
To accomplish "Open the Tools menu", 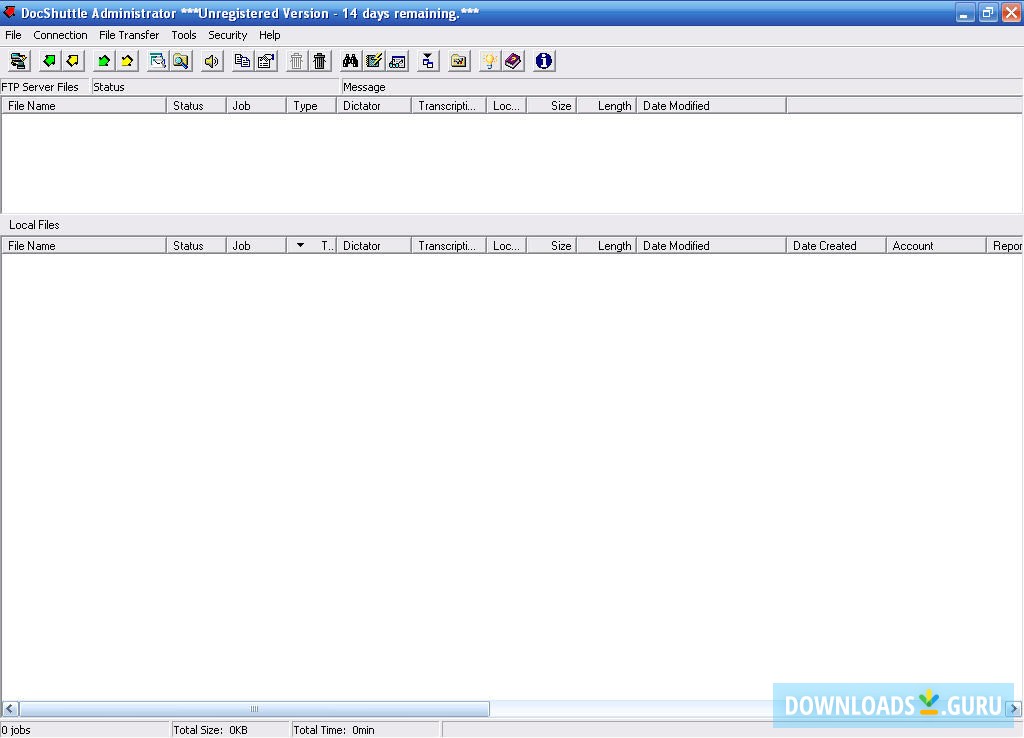I will coord(184,35).
